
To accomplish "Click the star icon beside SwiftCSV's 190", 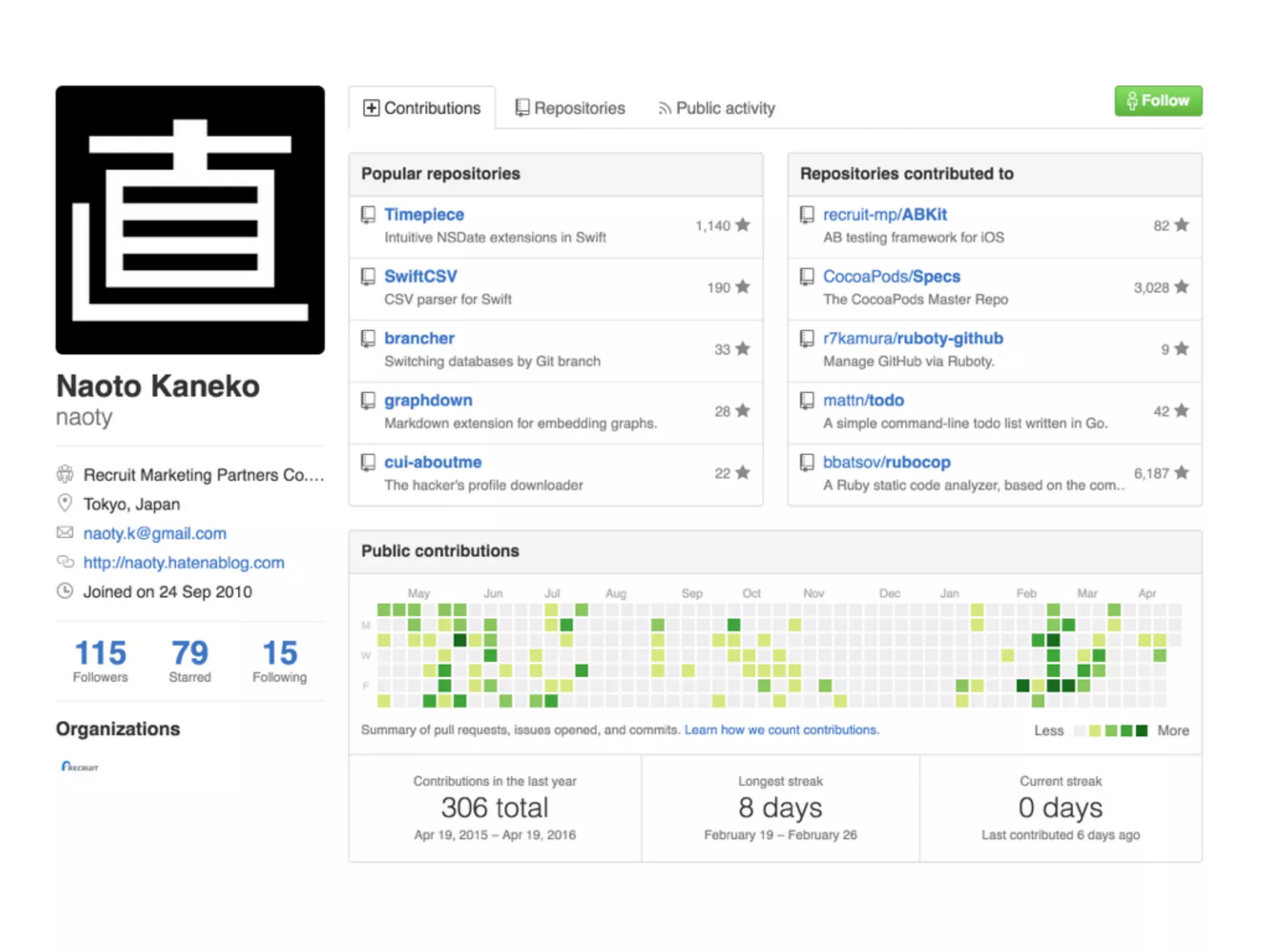I will click(x=743, y=287).
